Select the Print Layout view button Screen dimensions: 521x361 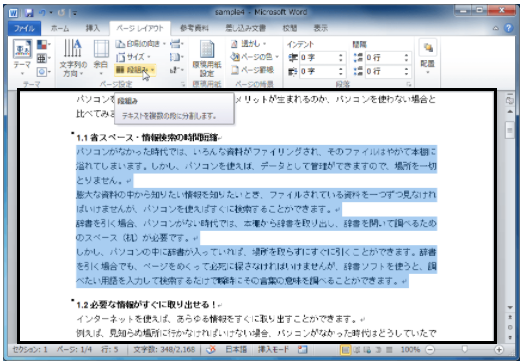point(345,350)
